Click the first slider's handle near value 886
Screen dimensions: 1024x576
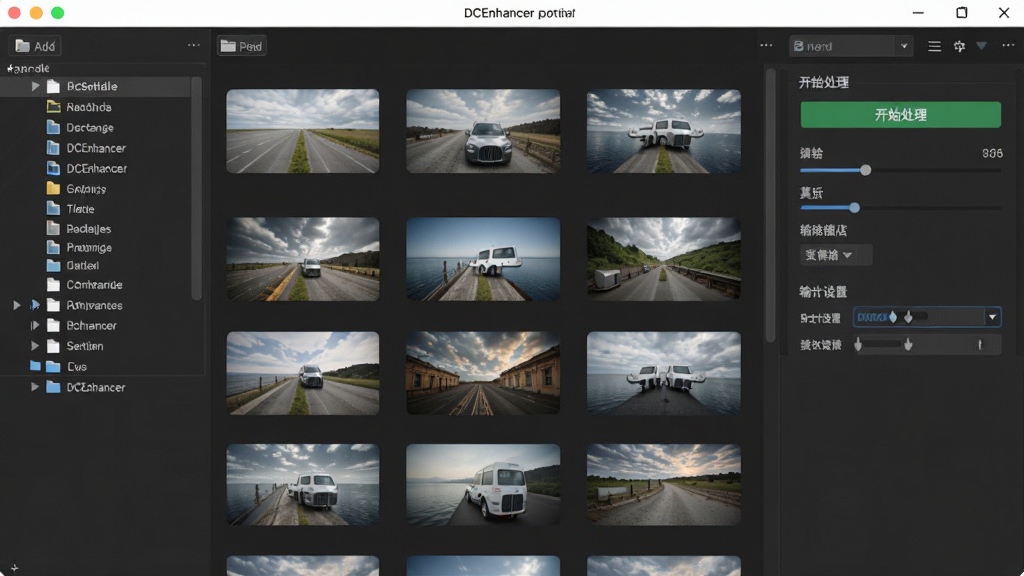click(865, 170)
